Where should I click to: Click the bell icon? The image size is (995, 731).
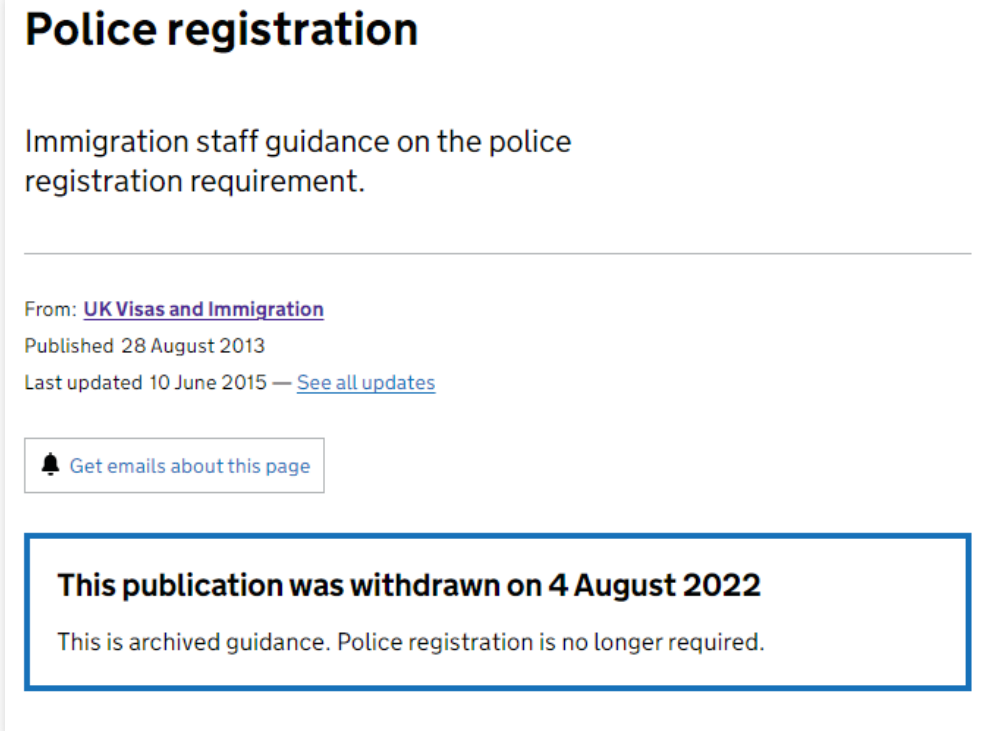pos(51,465)
